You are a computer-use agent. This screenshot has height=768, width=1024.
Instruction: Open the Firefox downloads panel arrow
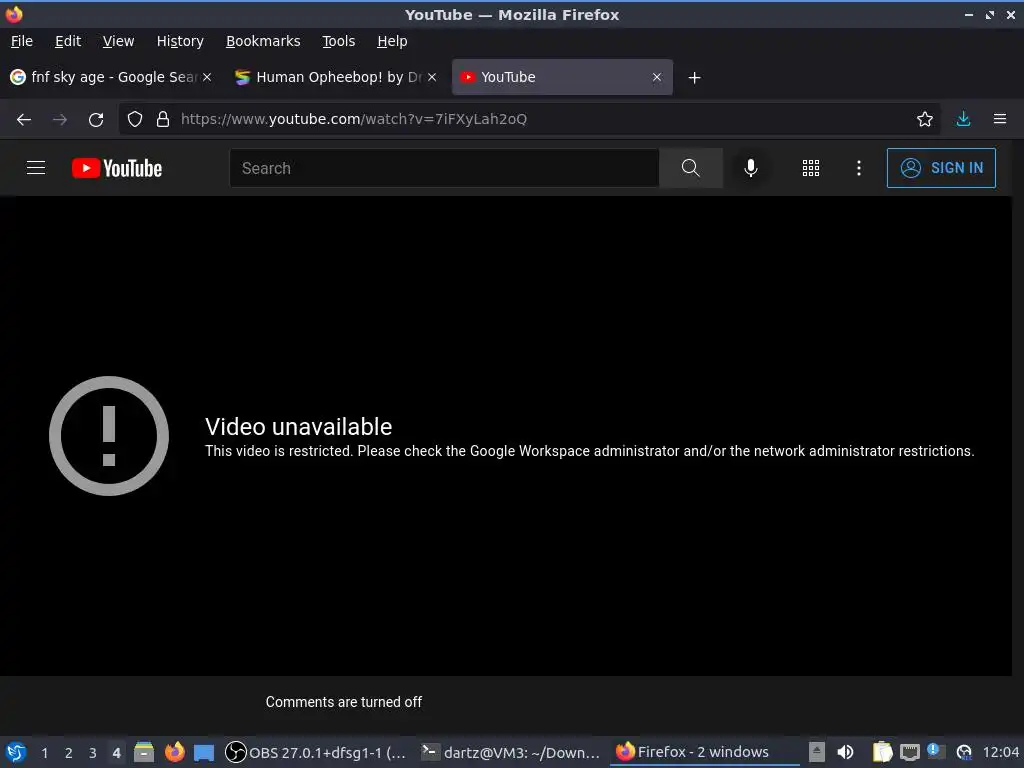pyautogui.click(x=963, y=119)
